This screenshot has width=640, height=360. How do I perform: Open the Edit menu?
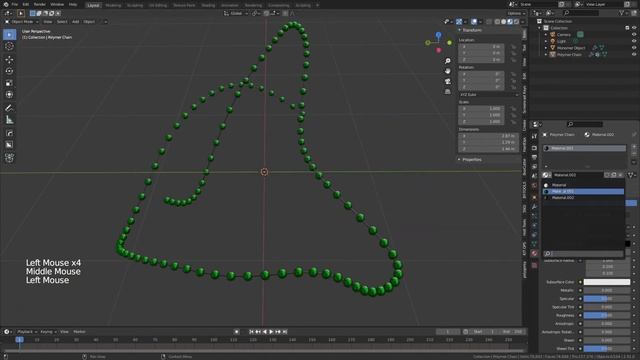click(26, 4)
